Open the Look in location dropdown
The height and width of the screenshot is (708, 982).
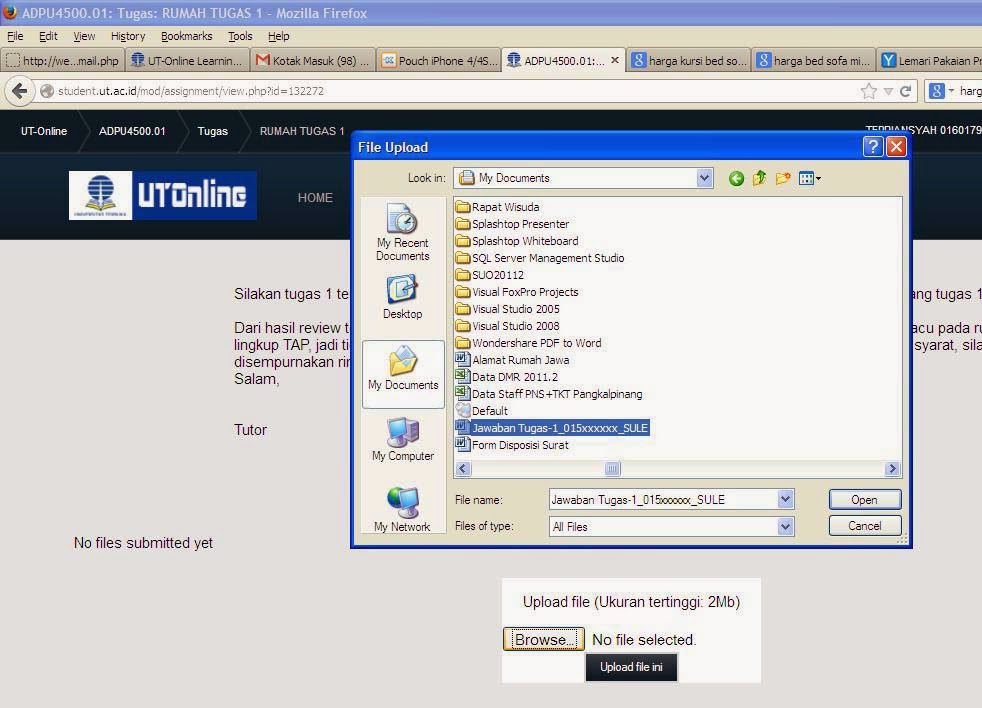pos(704,178)
